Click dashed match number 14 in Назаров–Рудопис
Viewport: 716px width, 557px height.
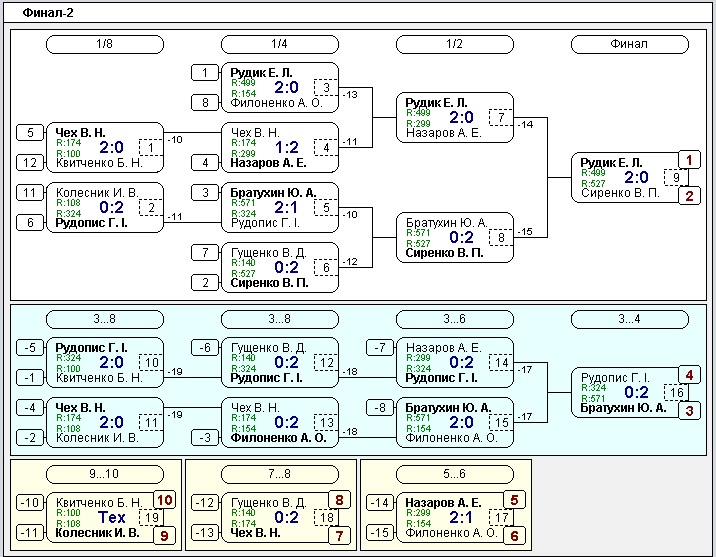tap(501, 363)
